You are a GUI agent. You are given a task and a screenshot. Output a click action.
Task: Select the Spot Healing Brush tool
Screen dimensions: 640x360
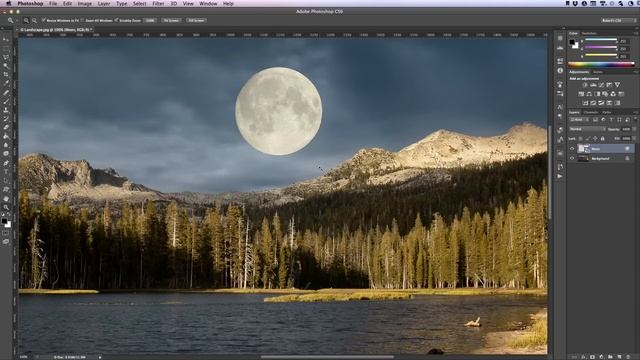coord(6,93)
